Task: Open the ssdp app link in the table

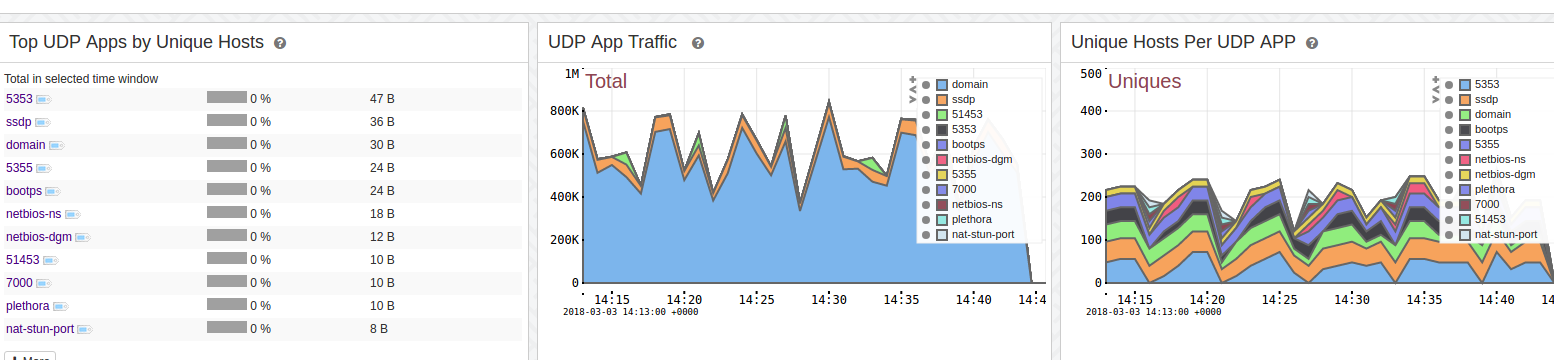Action: [19, 122]
